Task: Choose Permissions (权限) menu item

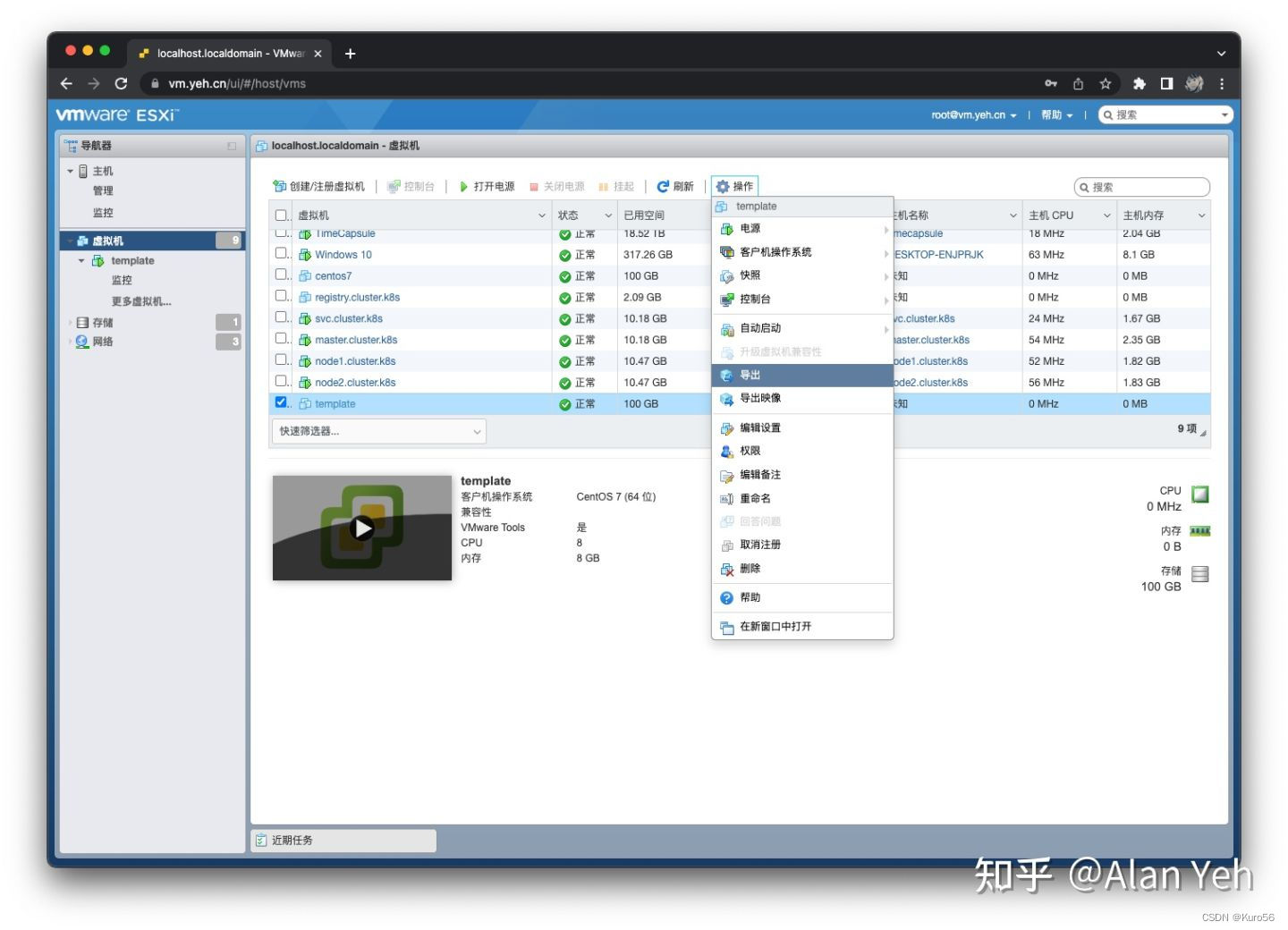Action: [x=802, y=451]
